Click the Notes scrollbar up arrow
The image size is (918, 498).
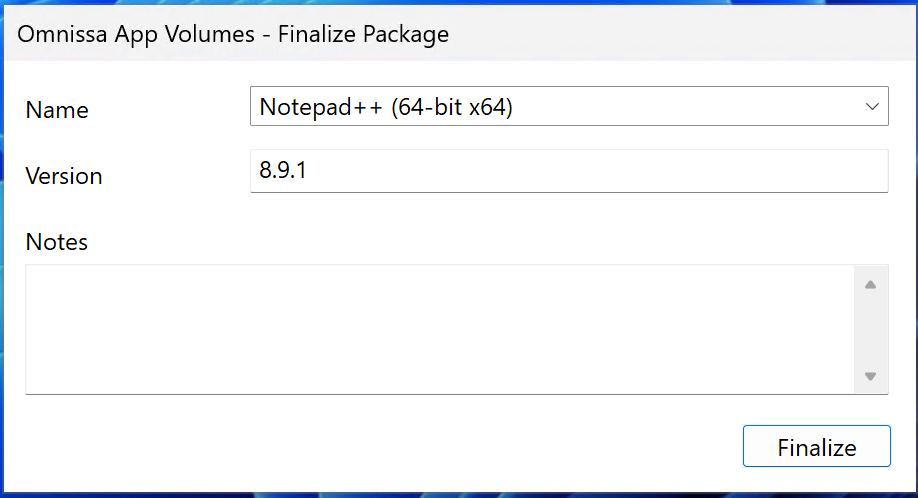(871, 284)
